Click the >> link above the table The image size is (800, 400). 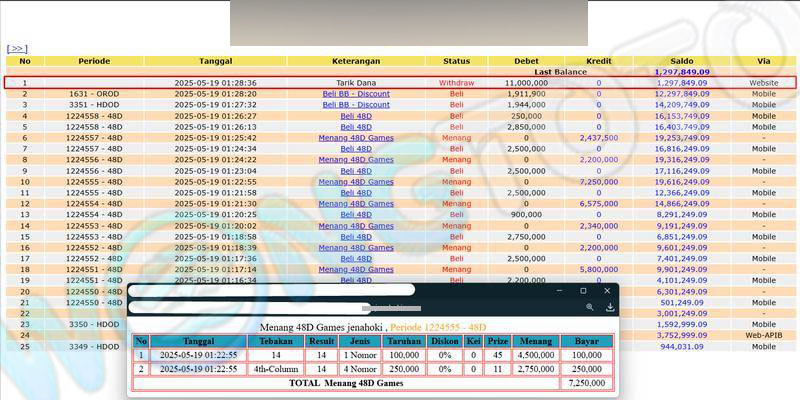(17, 48)
